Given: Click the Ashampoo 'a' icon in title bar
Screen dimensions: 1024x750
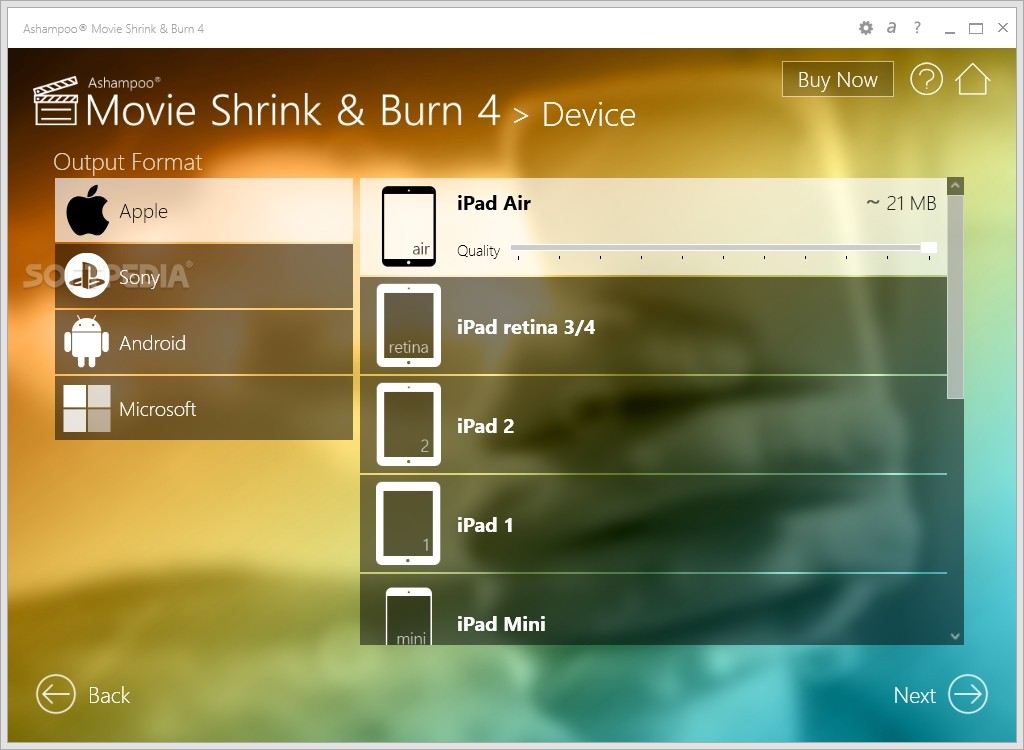Looking at the screenshot, I should 891,27.
